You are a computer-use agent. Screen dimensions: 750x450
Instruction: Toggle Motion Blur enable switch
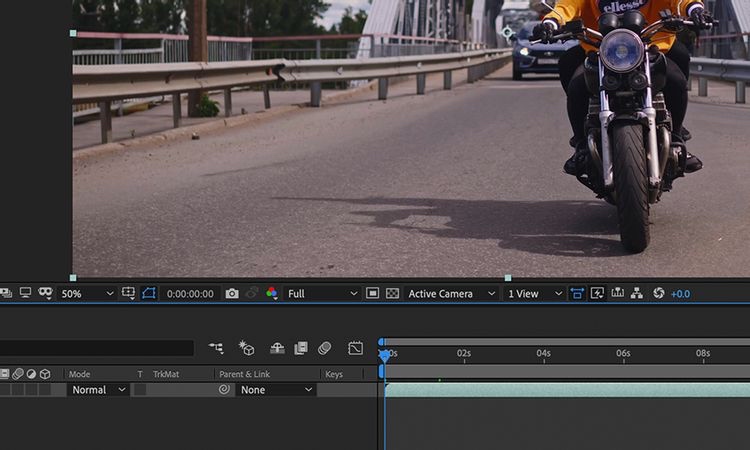pos(325,348)
